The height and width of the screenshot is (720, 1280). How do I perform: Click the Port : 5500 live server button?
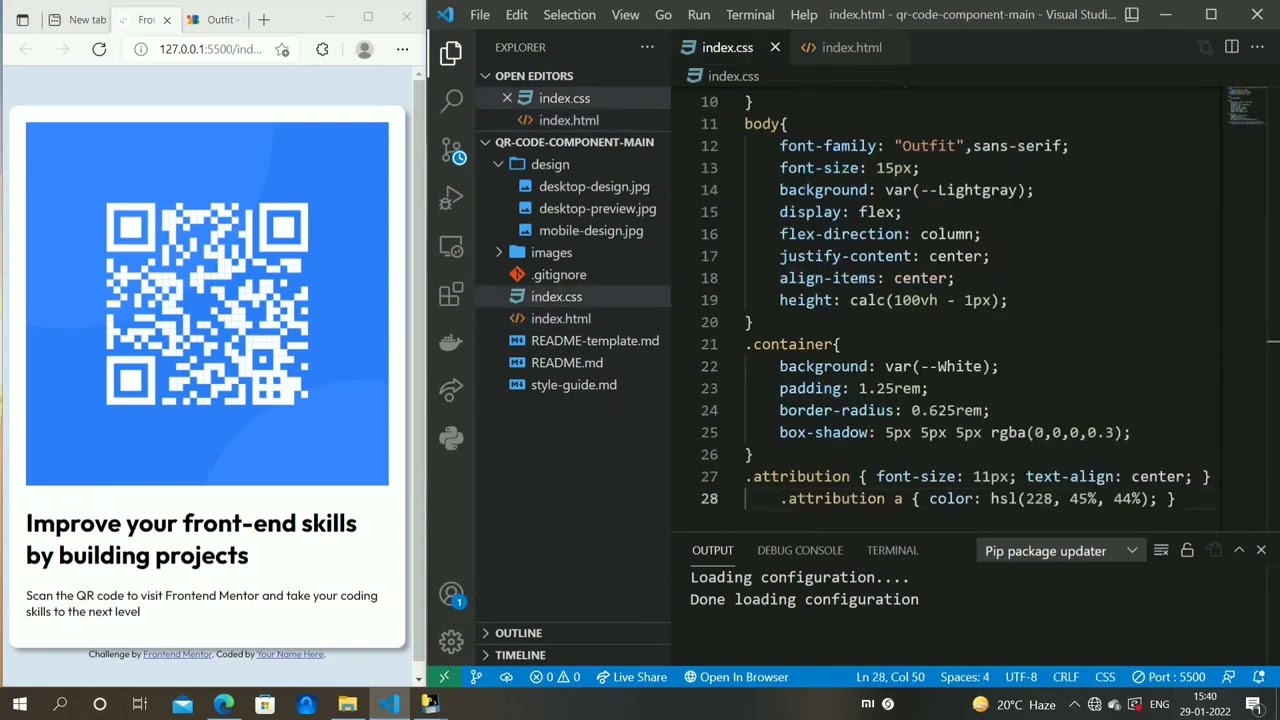click(1168, 677)
